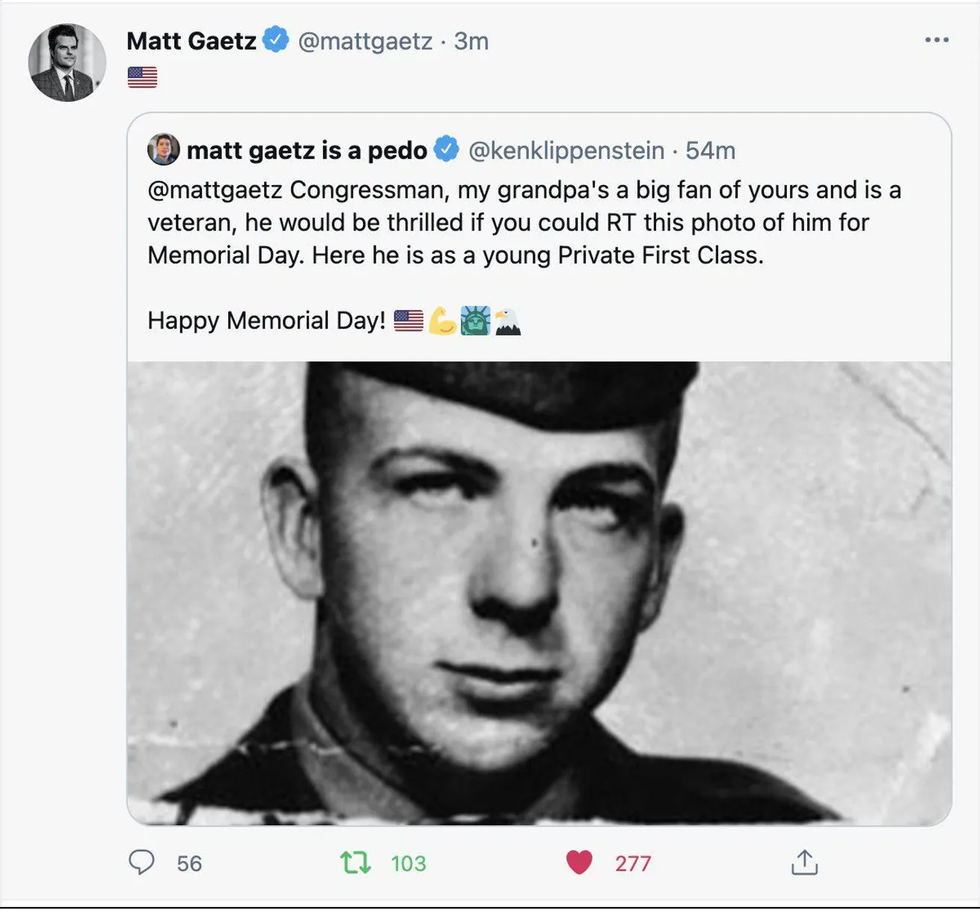
Task: Click the blue verified badge beside Matt Gaetz
Action: coord(275,40)
